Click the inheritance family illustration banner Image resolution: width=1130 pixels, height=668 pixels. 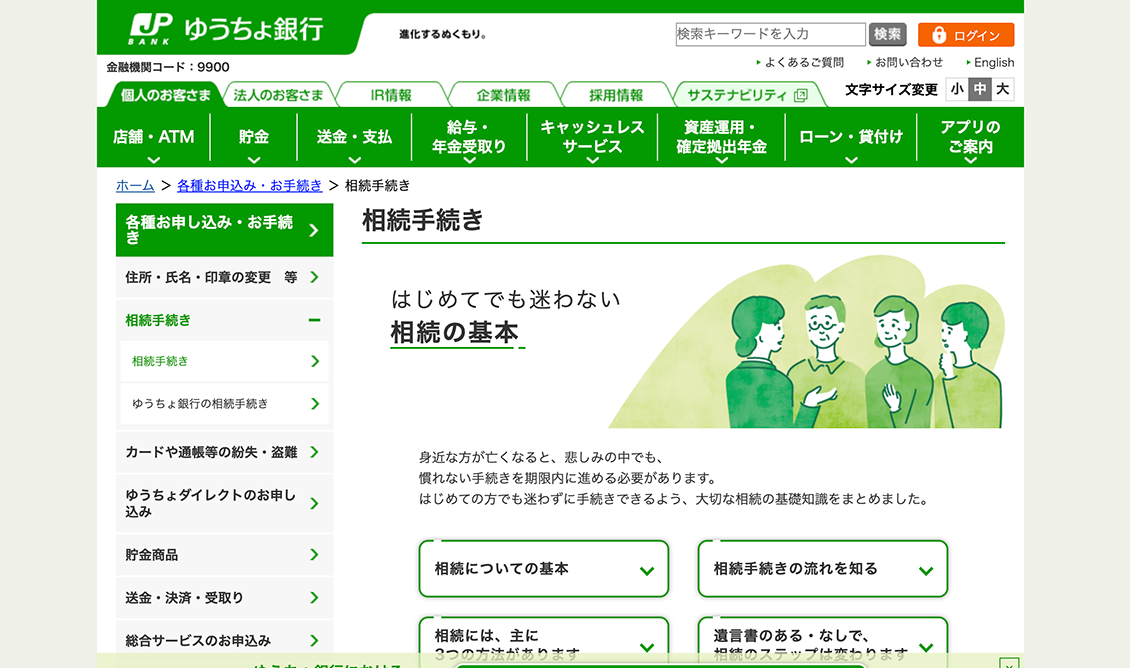click(x=806, y=342)
